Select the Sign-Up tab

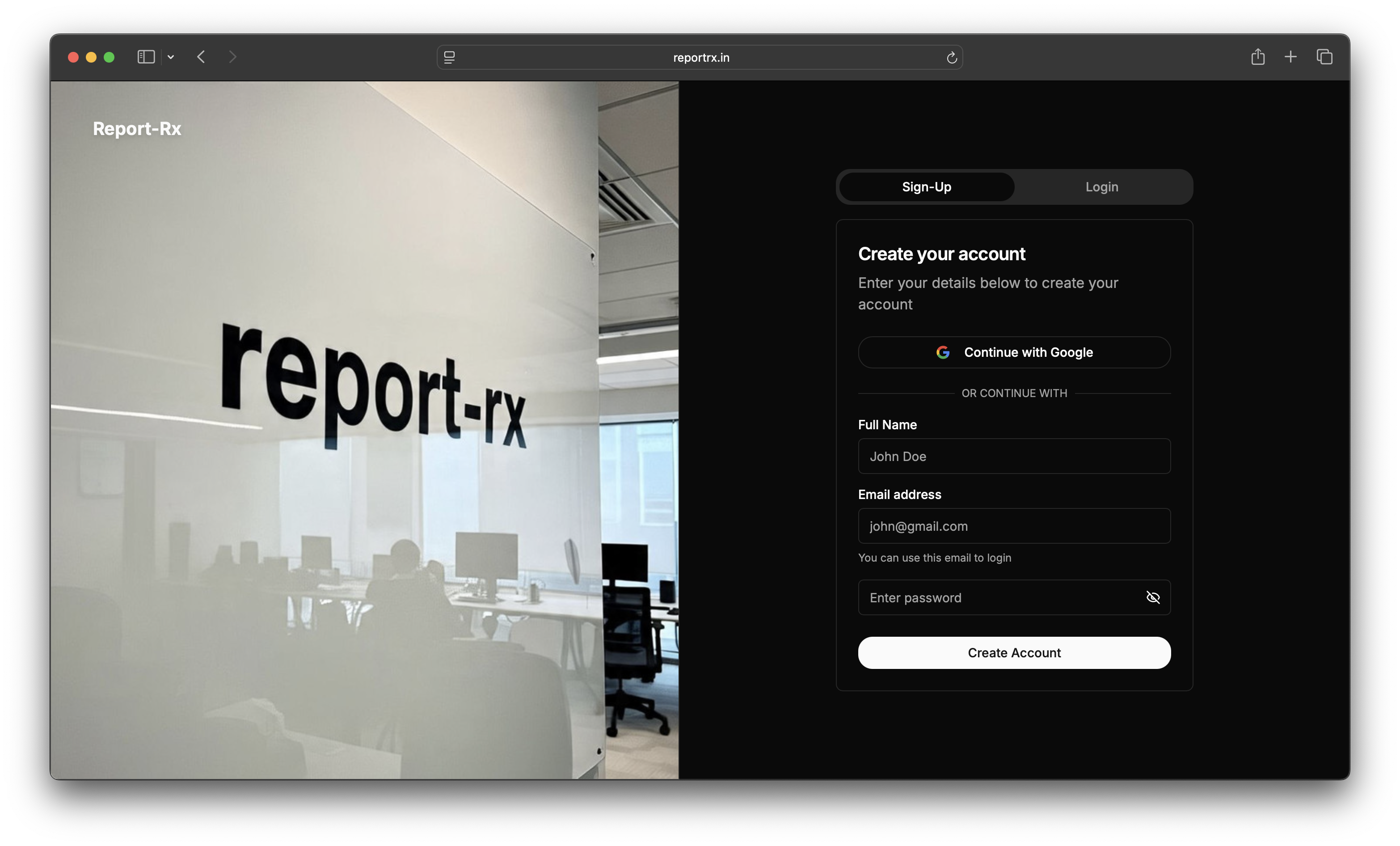927,186
